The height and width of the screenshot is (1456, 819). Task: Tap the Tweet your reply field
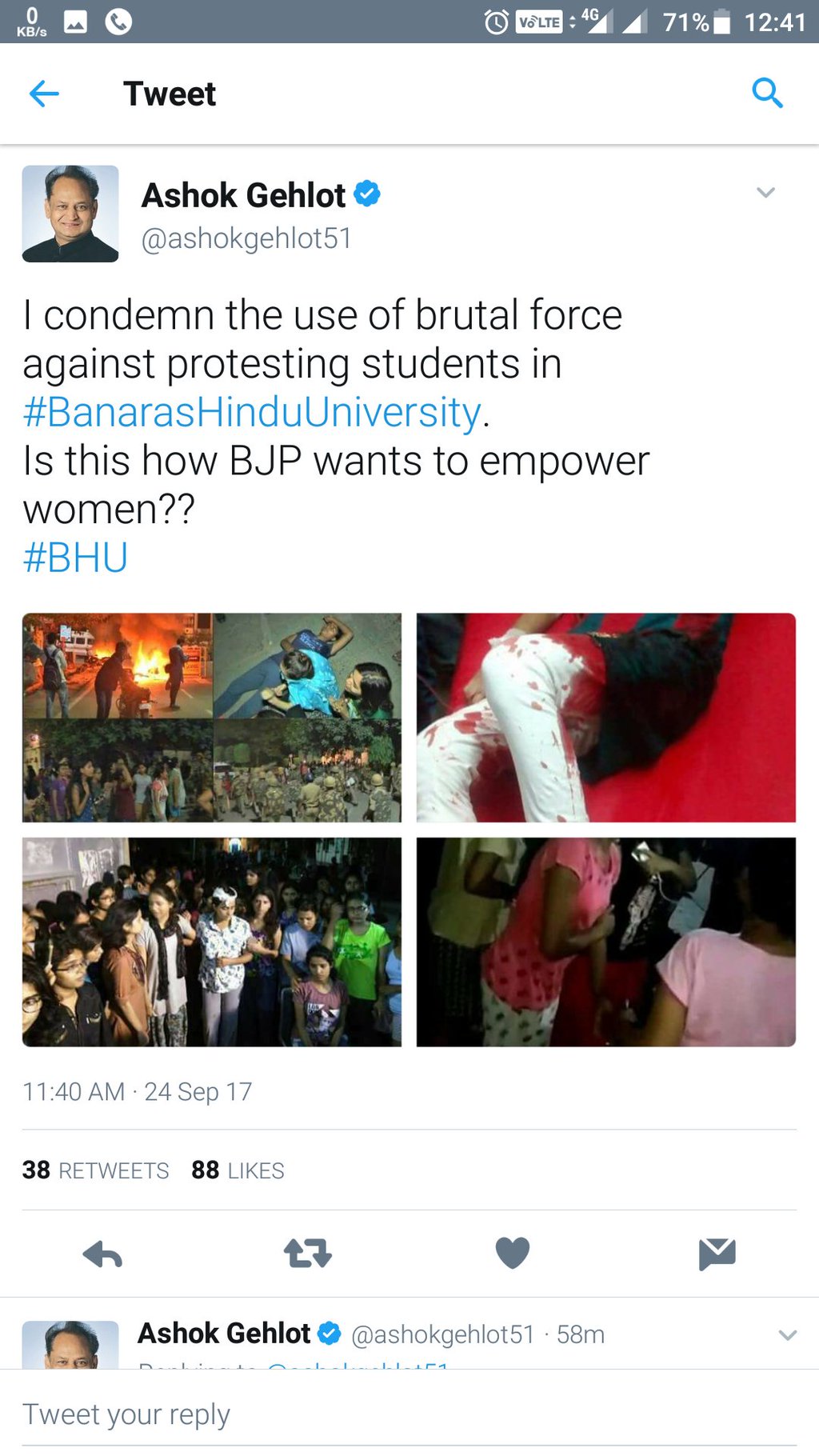click(409, 1414)
